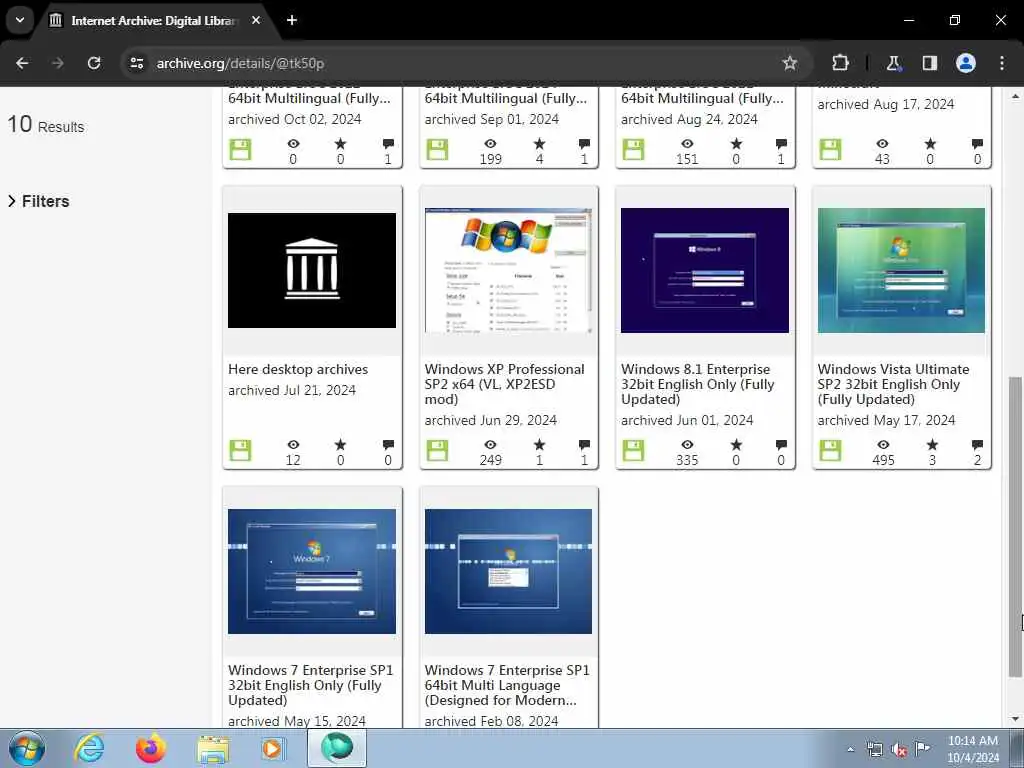The height and width of the screenshot is (768, 1024).
Task: Launch Internet Explorer from taskbar
Action: point(89,748)
